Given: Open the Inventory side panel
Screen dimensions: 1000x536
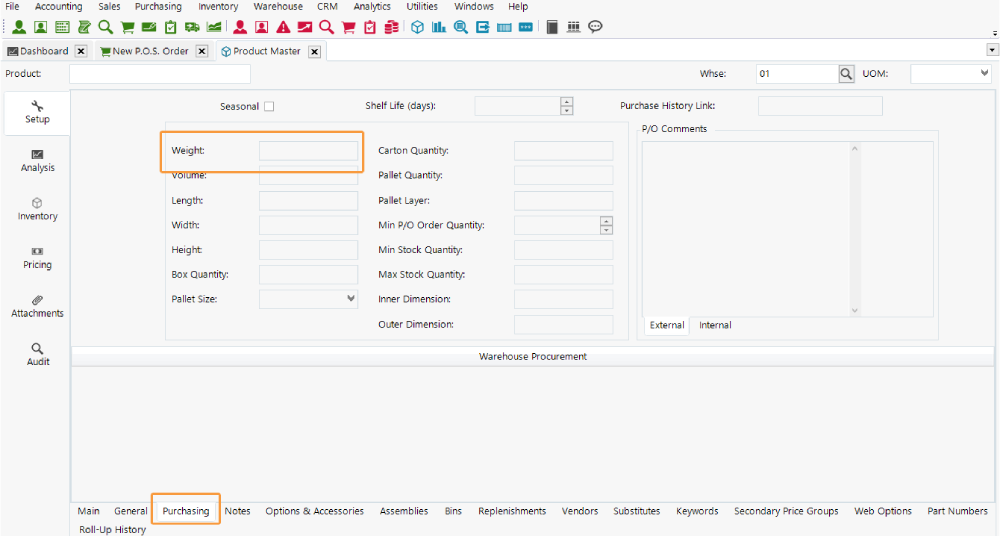Looking at the screenshot, I should [x=38, y=209].
